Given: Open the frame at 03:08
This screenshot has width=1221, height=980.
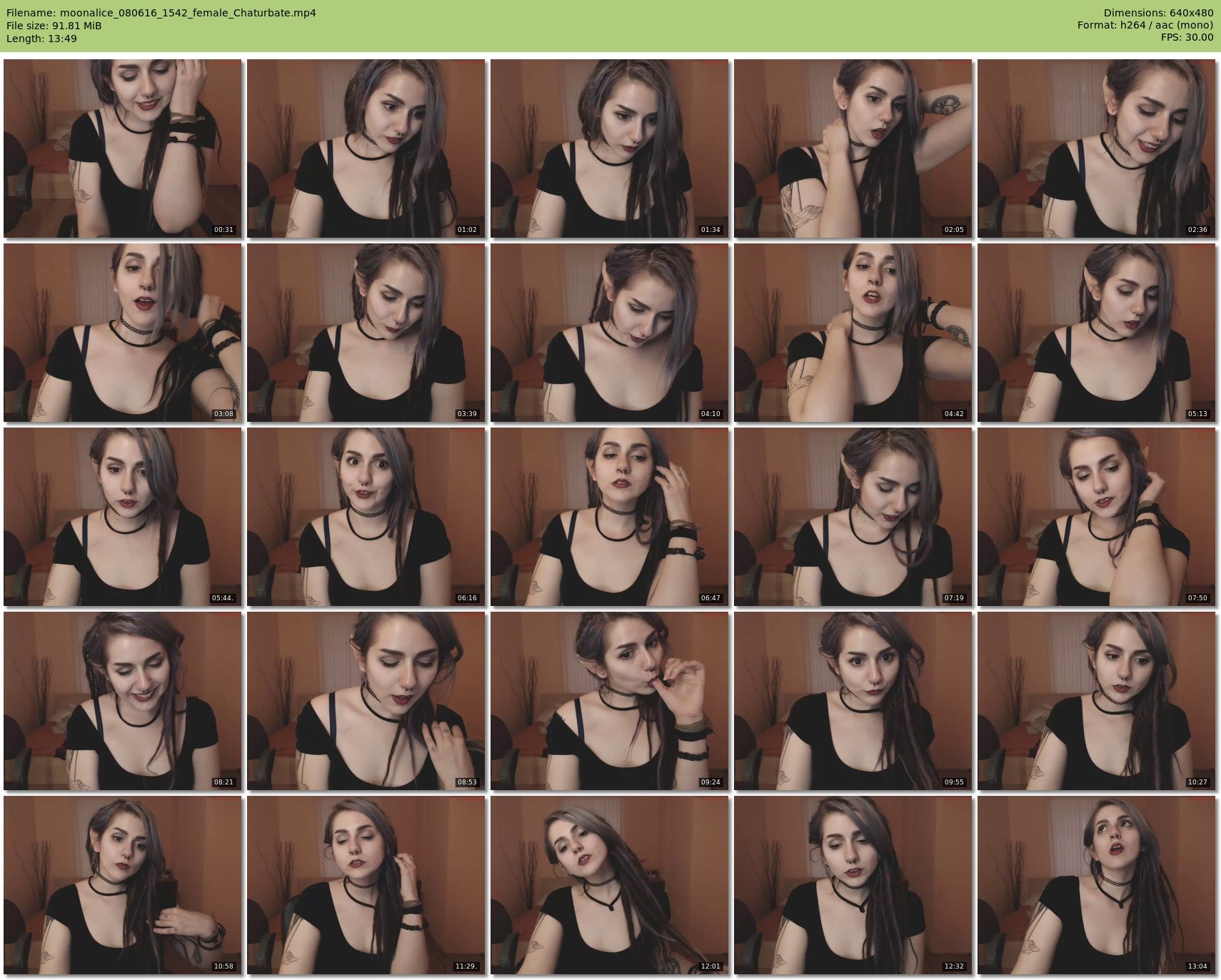Looking at the screenshot, I should click(122, 333).
